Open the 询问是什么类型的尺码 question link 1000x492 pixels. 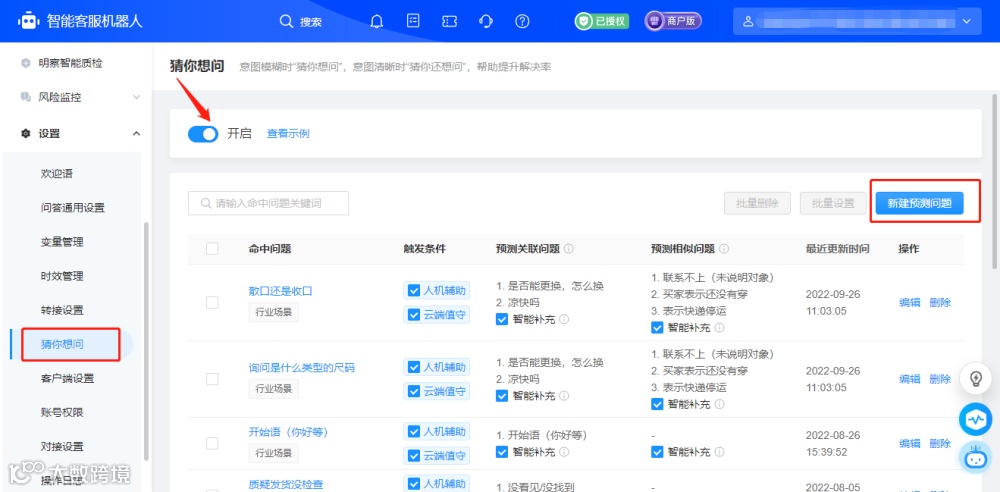(302, 368)
